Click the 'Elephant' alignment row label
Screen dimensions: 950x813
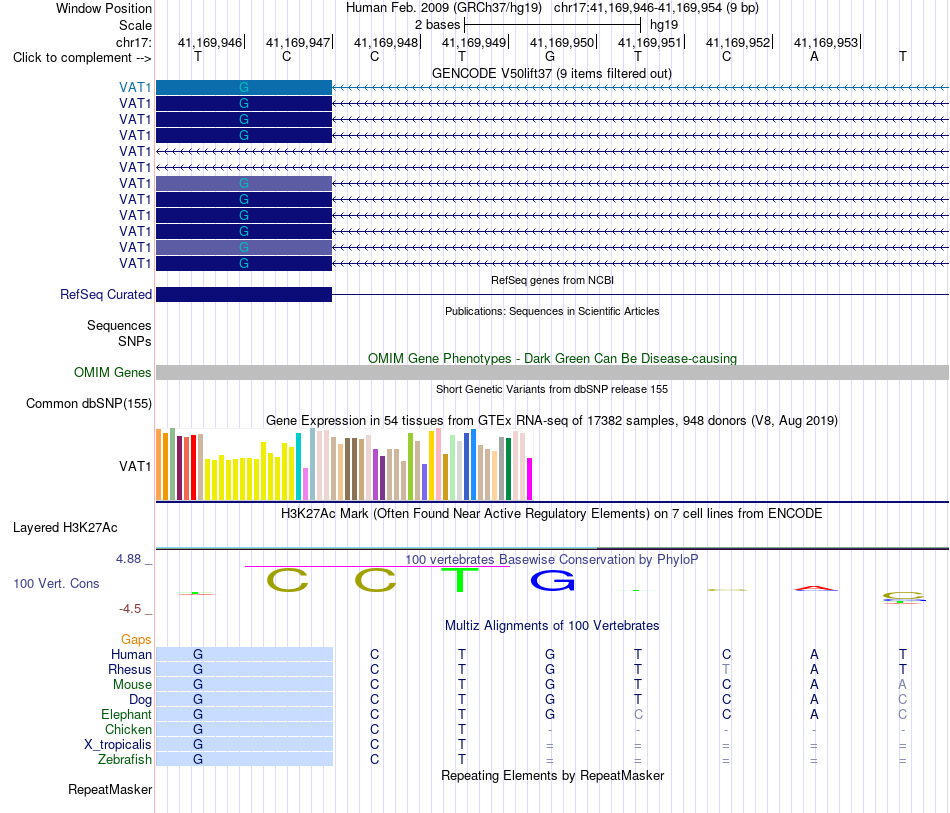tap(126, 714)
